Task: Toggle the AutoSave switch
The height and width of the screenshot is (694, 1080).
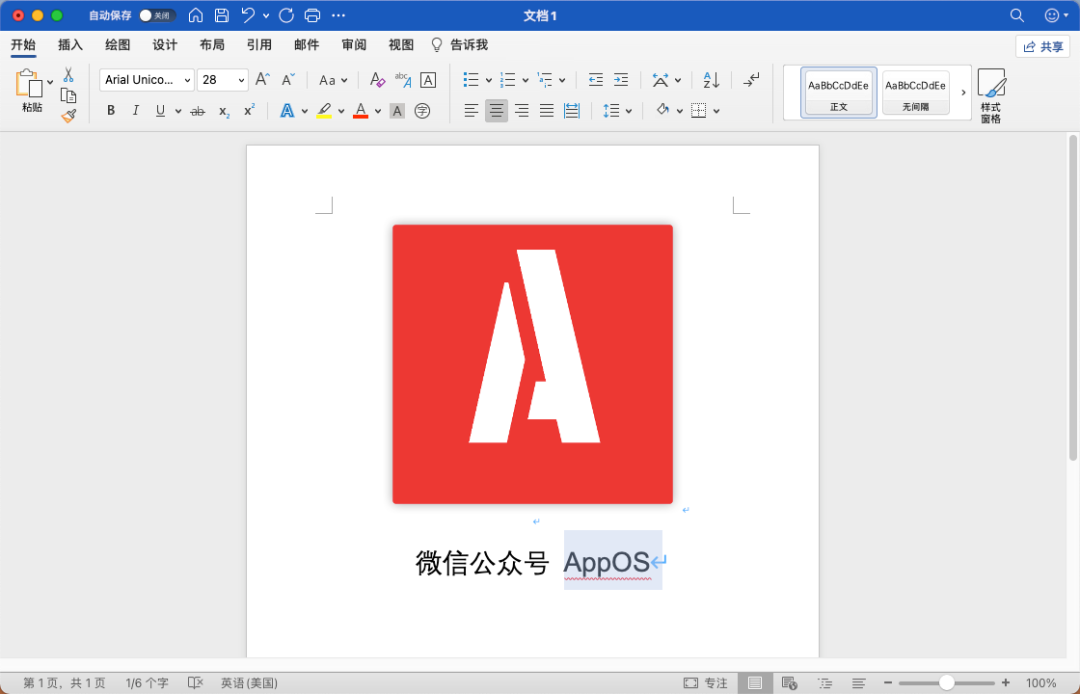Action: tap(156, 15)
